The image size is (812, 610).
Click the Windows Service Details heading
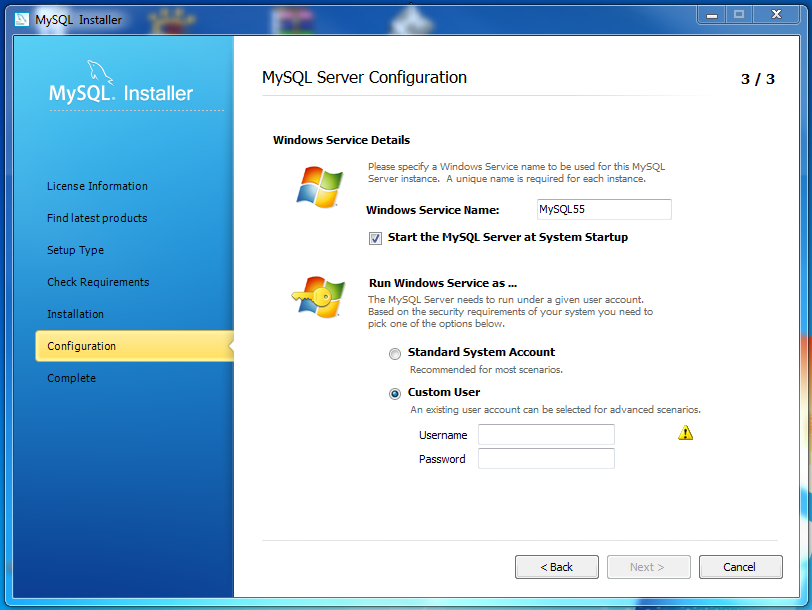point(341,140)
